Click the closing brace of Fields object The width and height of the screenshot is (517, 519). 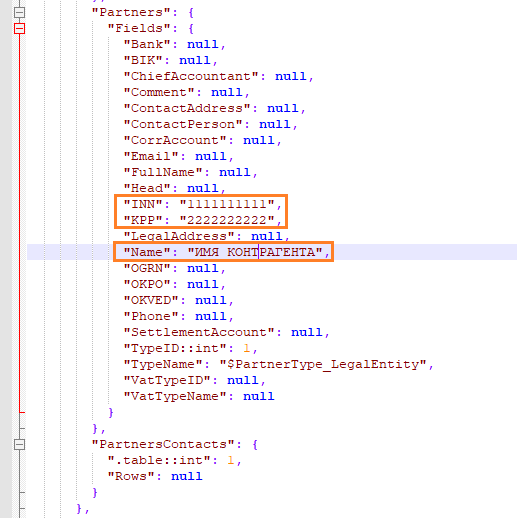(x=111, y=412)
